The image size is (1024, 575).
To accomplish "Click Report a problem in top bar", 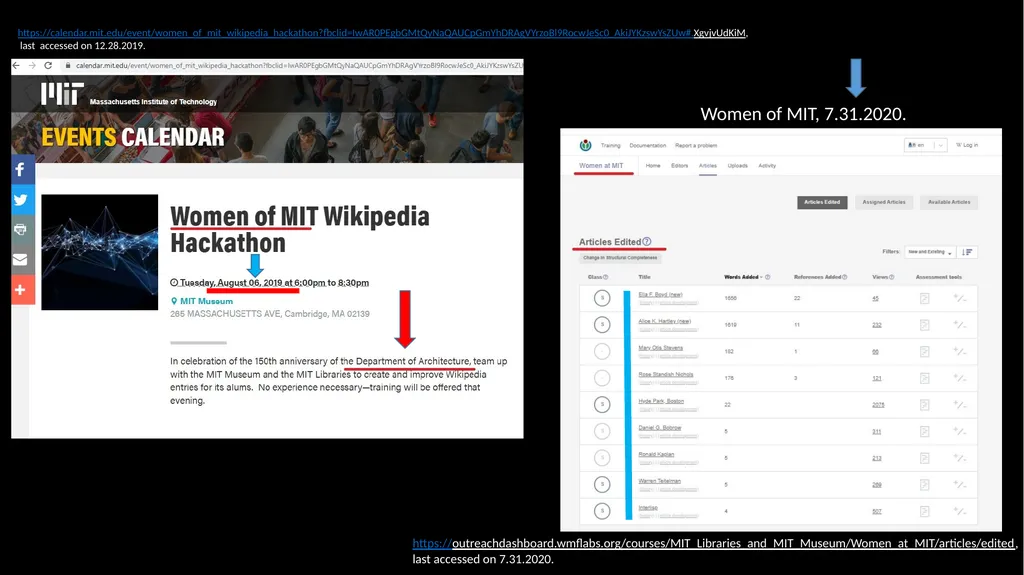I will click(x=696, y=146).
